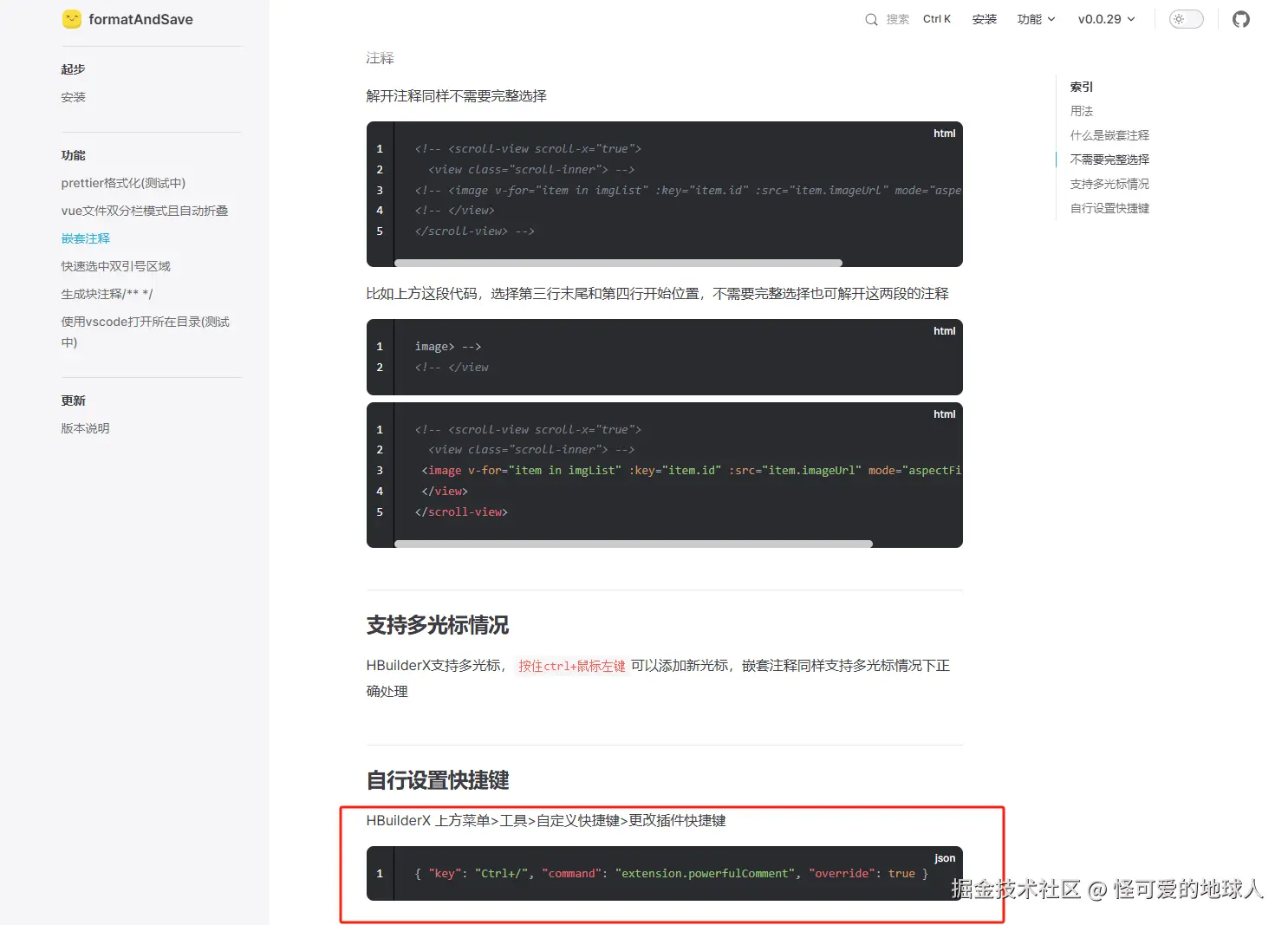1288x925 pixels.
Task: Go to formatAndSave home title
Action: click(x=140, y=19)
